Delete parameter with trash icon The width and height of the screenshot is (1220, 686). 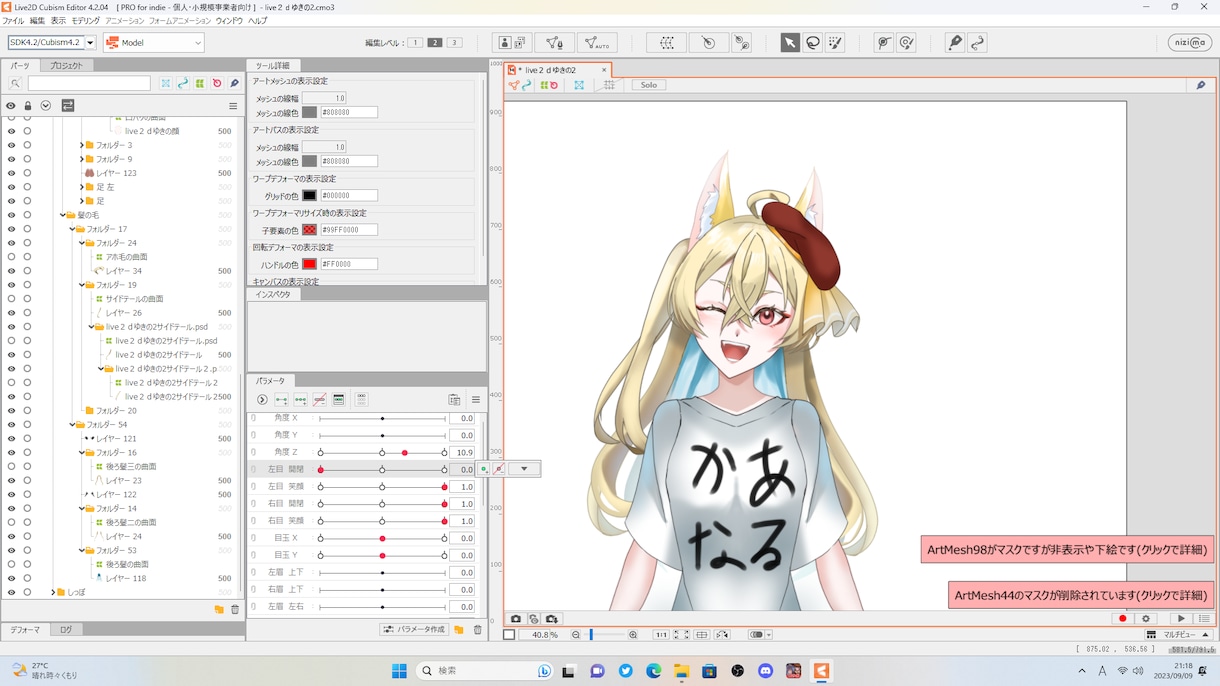pyautogui.click(x=478, y=630)
